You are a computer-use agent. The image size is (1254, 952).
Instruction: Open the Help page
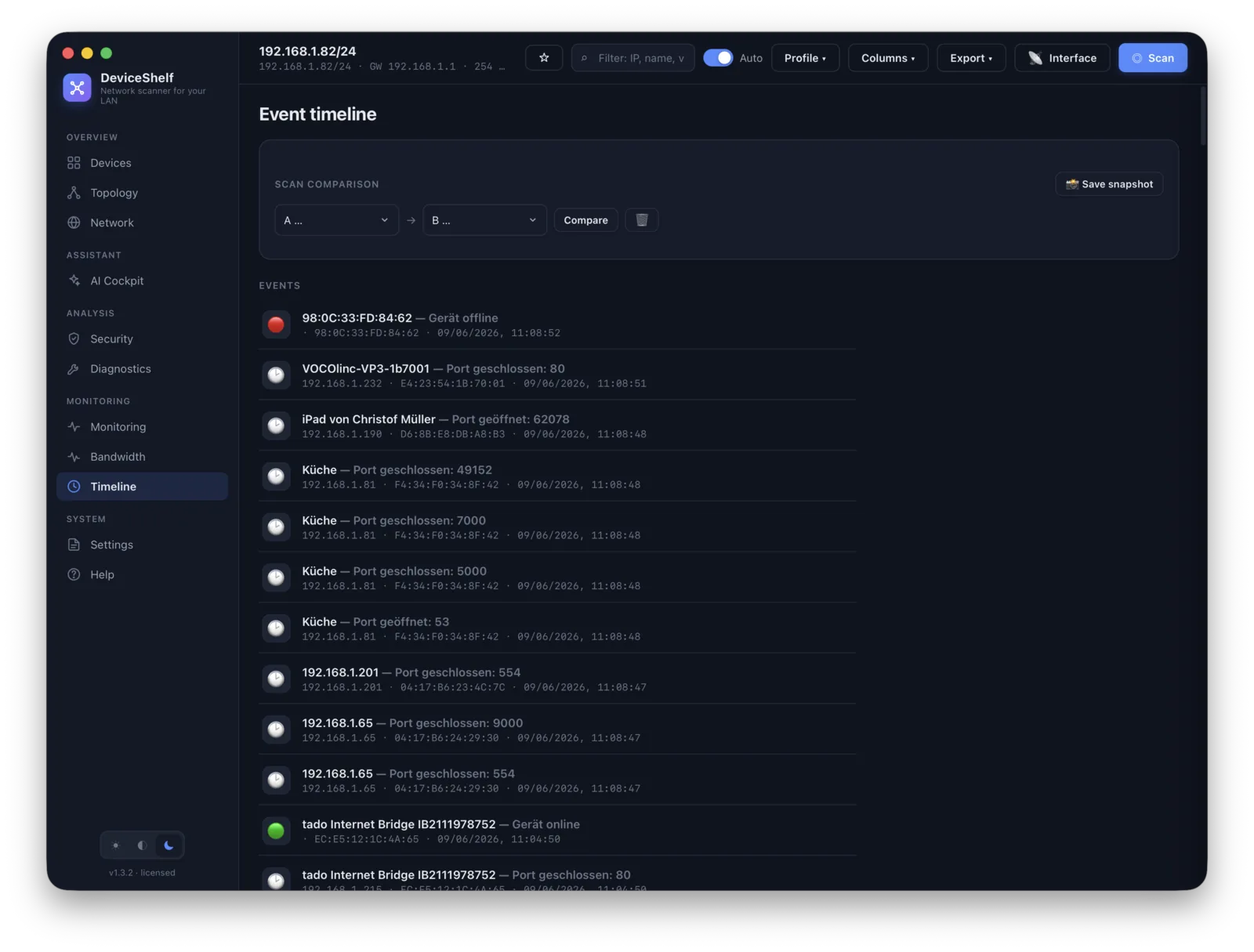click(x=142, y=574)
